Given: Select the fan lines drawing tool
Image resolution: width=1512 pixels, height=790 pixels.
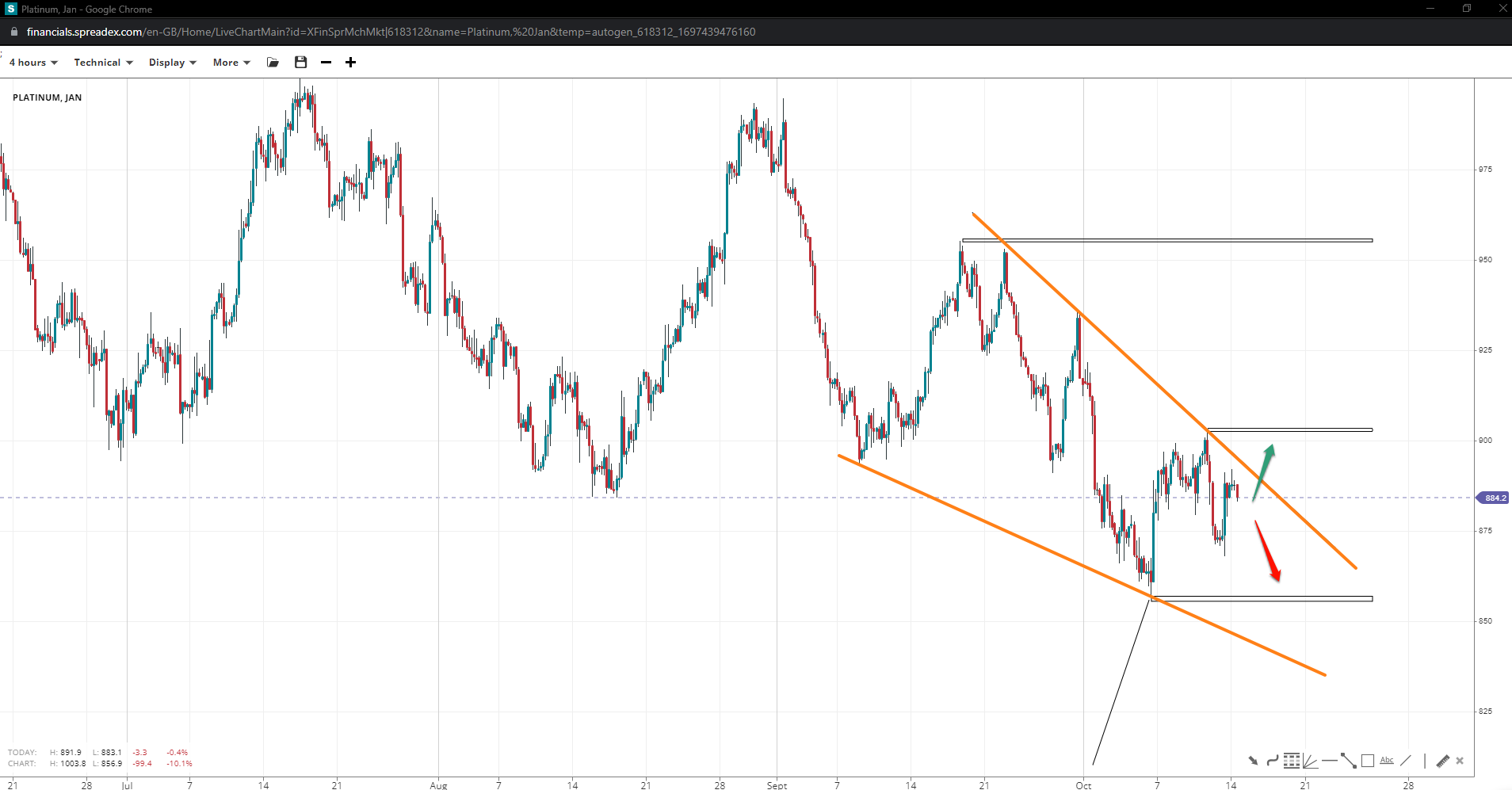Looking at the screenshot, I should 1310,761.
